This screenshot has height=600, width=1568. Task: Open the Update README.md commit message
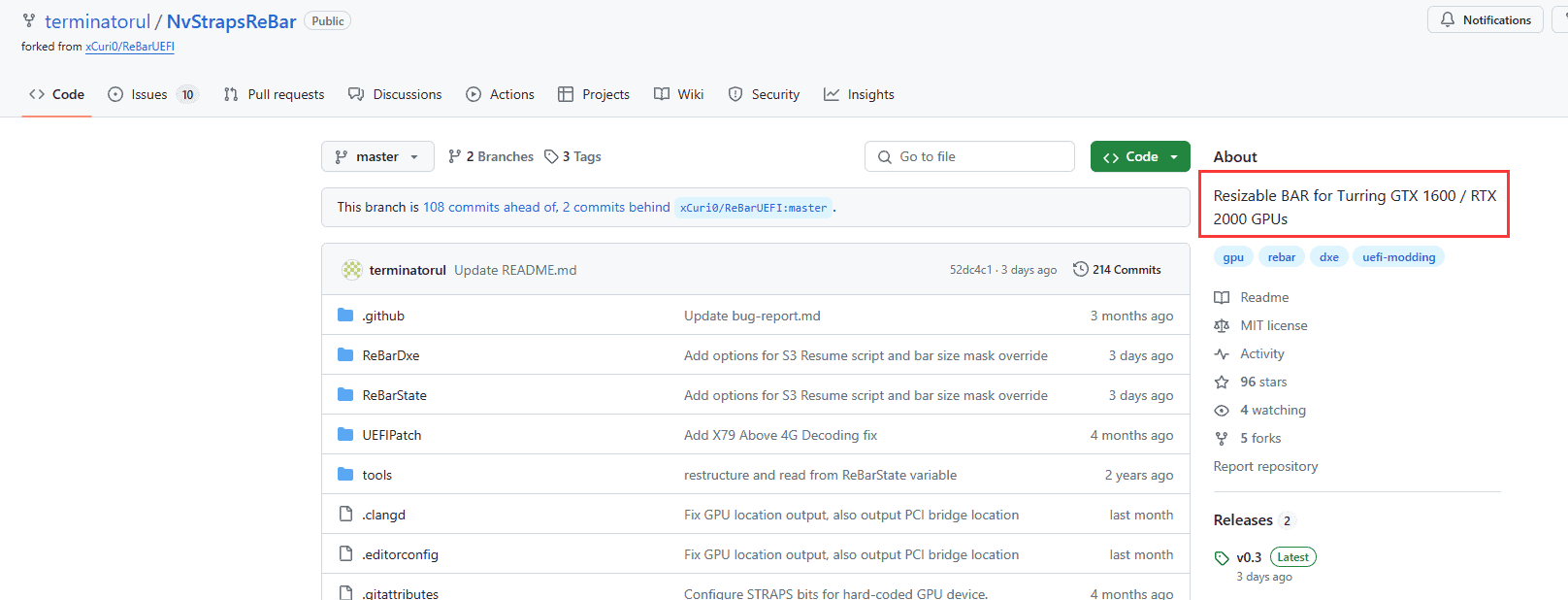(x=515, y=270)
